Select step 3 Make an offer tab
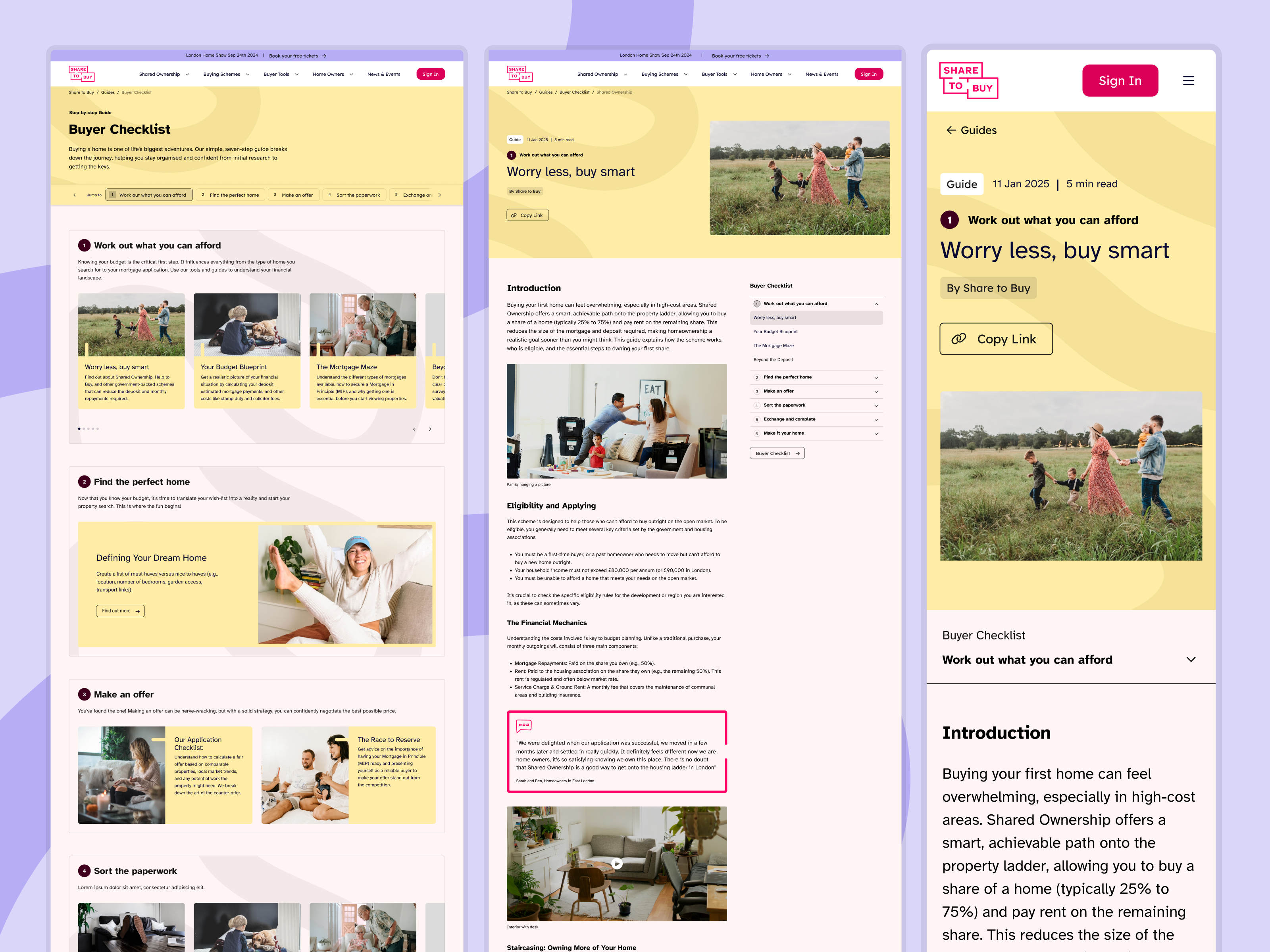 coord(293,195)
